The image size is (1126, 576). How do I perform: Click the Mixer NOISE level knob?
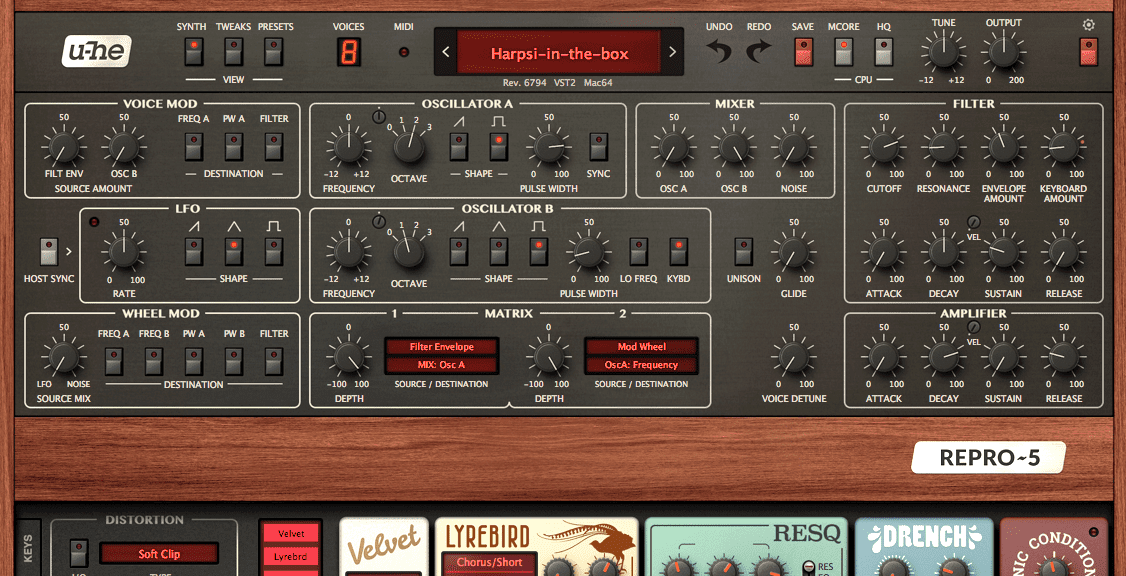[x=793, y=147]
